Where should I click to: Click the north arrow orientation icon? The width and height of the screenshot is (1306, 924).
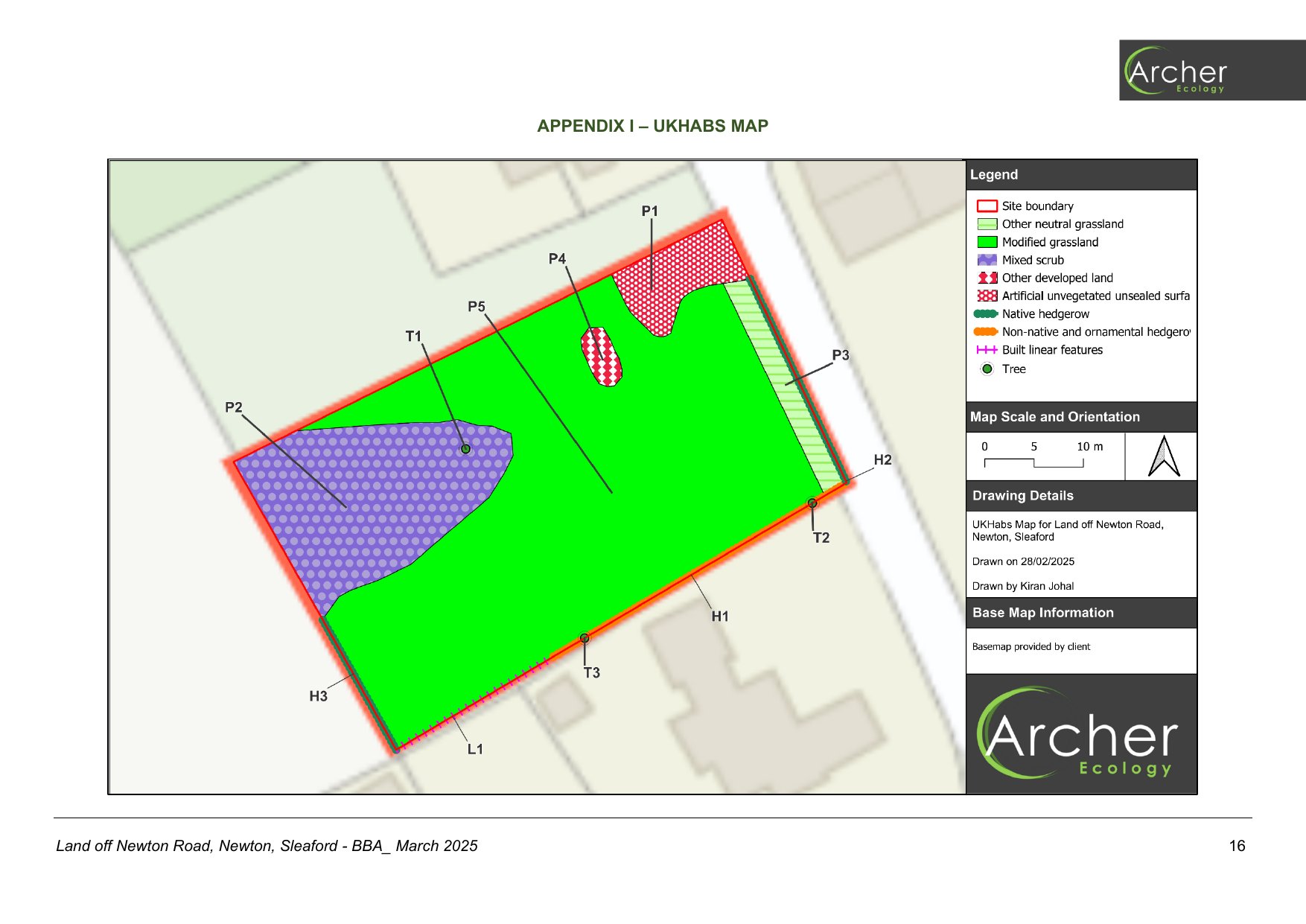[x=1163, y=456]
